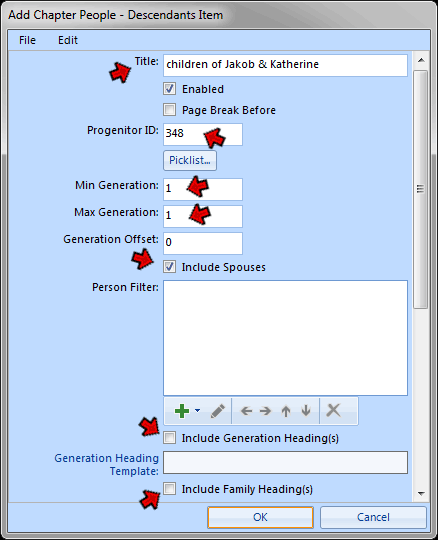
Task: Click the scrollbar up arrow
Action: click(x=421, y=60)
